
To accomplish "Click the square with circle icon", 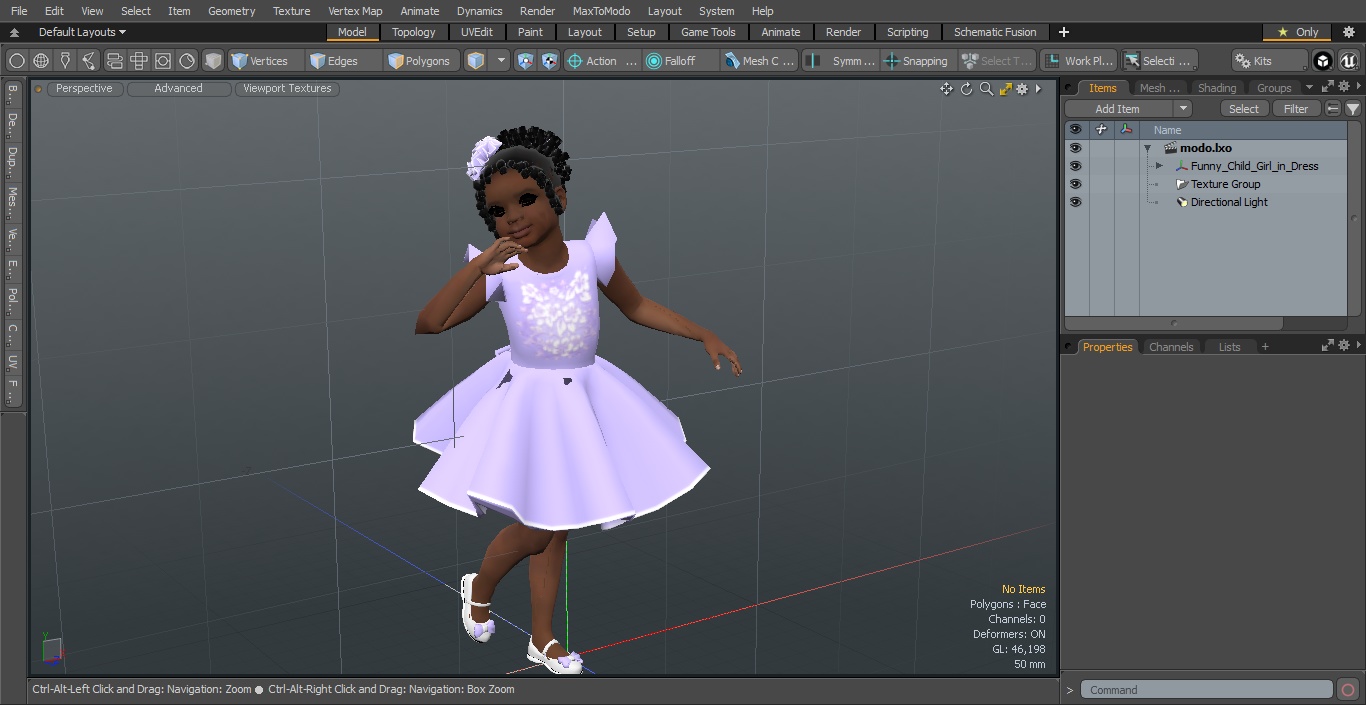I will point(163,61).
